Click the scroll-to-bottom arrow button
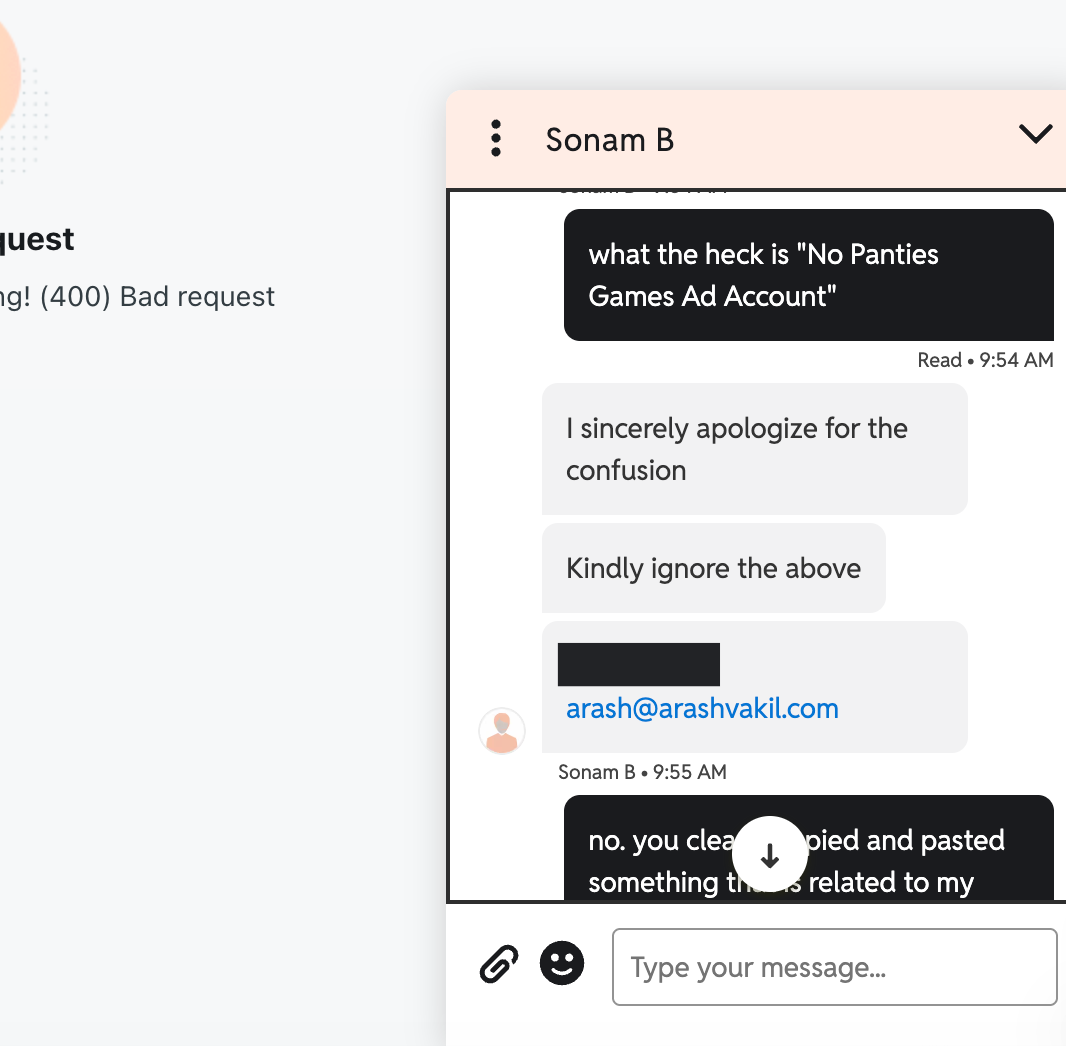Screen dimensions: 1066x1046 tap(769, 855)
